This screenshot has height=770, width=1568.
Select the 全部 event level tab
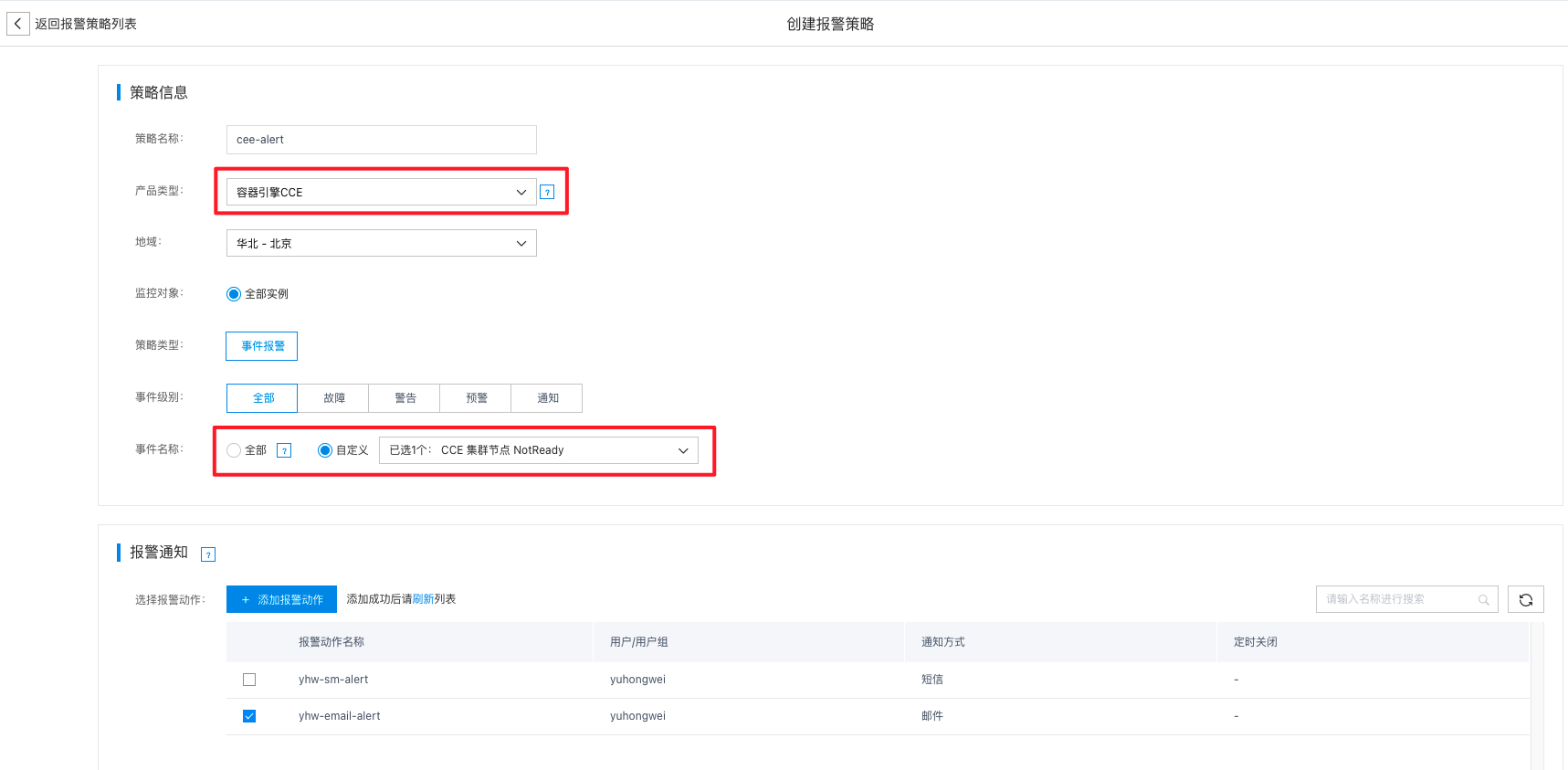tap(262, 398)
